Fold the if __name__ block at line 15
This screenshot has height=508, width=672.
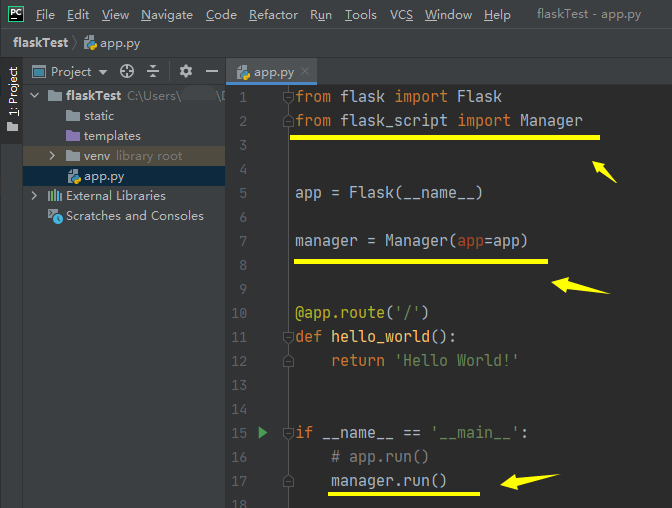pyautogui.click(x=288, y=433)
